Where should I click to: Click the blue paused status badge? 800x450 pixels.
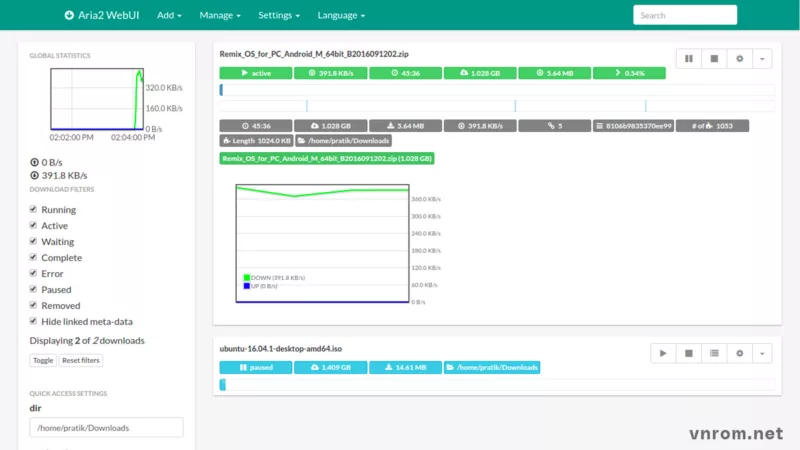coord(256,367)
